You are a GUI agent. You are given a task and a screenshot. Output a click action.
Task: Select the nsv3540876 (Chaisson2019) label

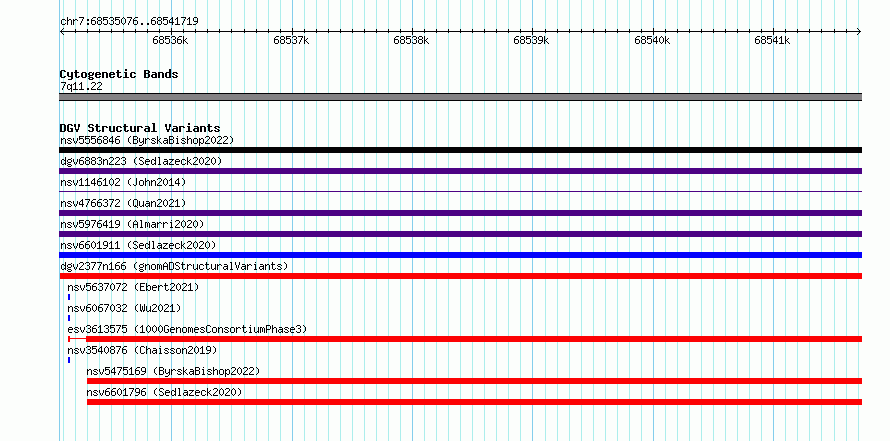pos(142,350)
